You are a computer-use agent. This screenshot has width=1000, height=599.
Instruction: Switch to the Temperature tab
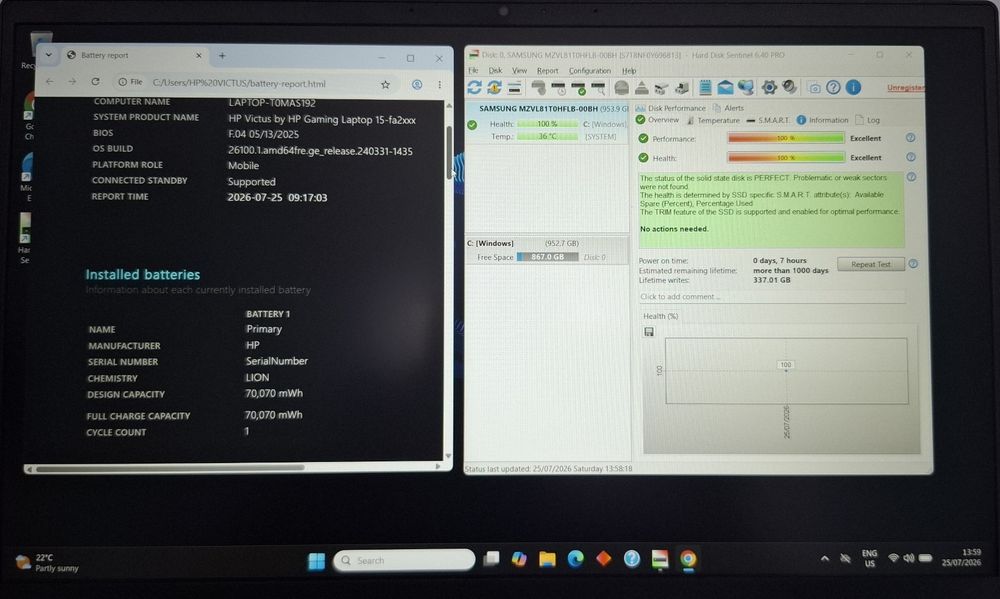pyautogui.click(x=713, y=120)
